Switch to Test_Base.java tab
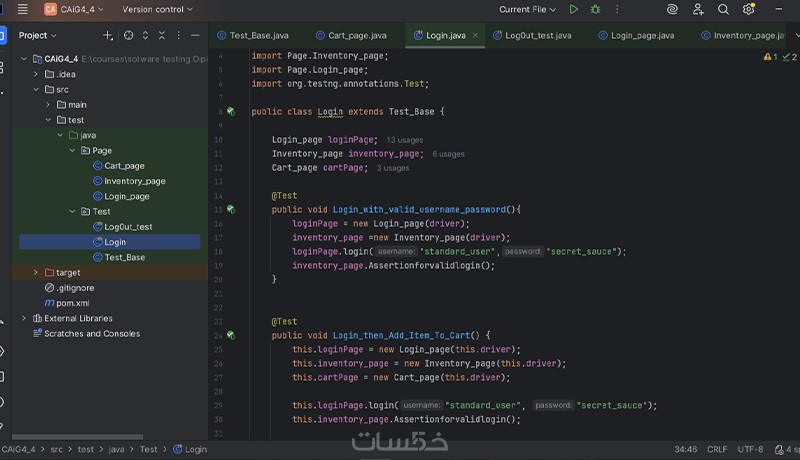800x460 pixels. 253,35
